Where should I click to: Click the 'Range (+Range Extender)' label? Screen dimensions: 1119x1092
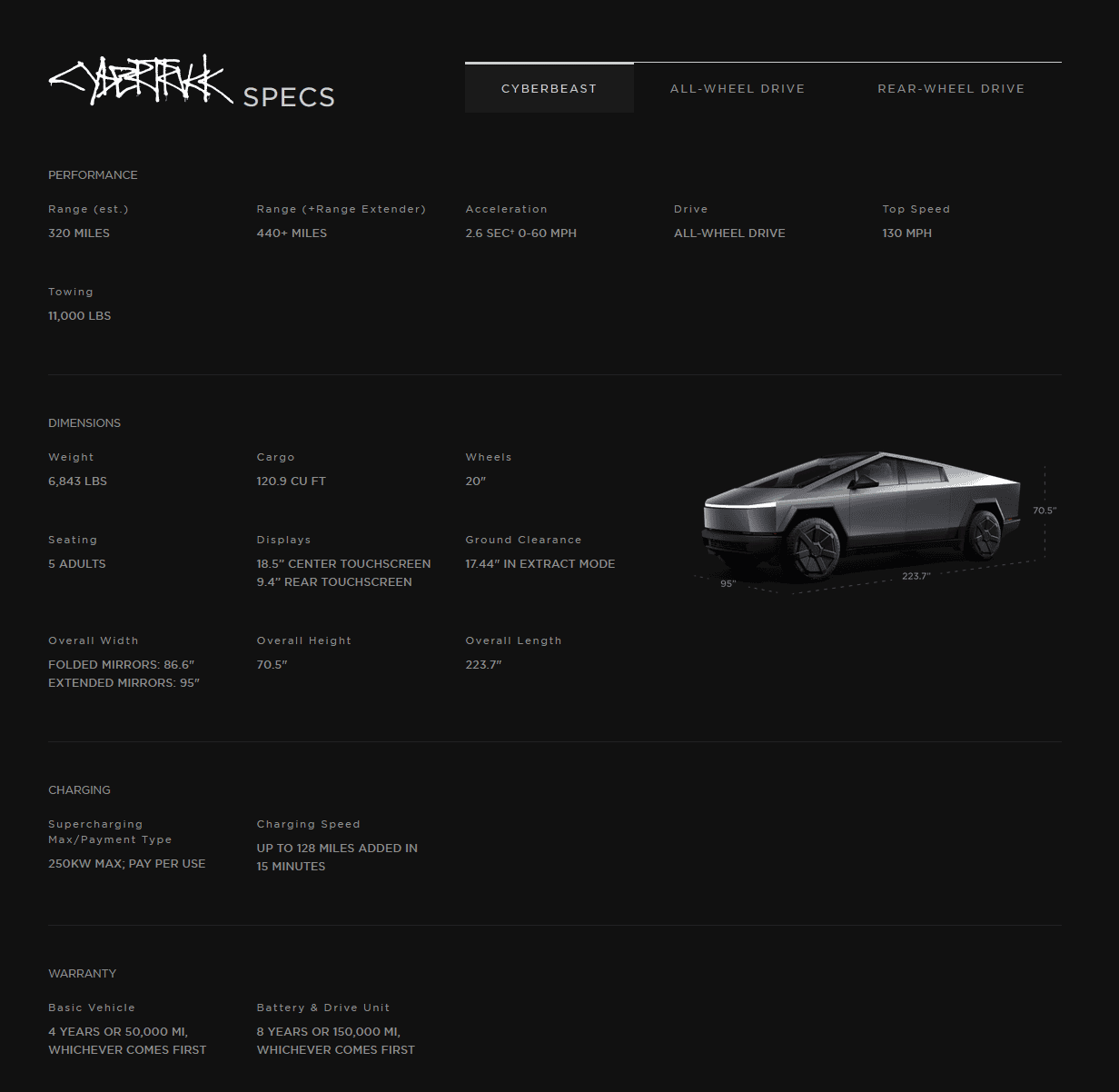click(341, 209)
